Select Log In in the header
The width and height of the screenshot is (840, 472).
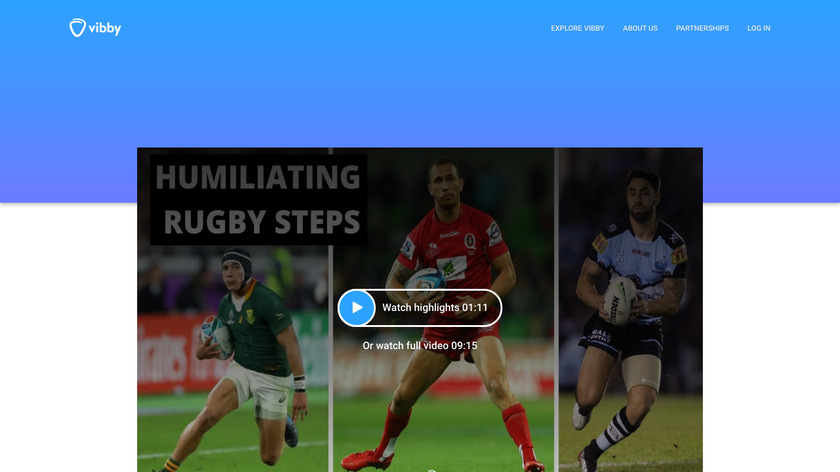click(x=759, y=28)
